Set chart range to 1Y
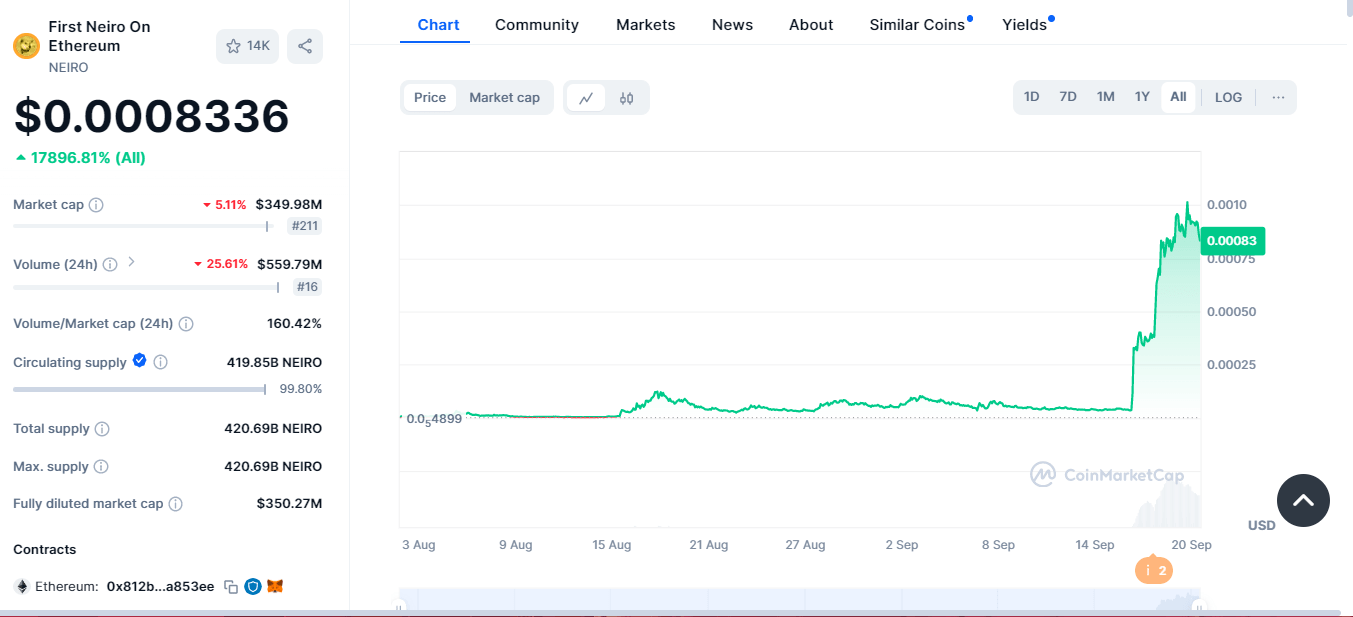 [1142, 97]
